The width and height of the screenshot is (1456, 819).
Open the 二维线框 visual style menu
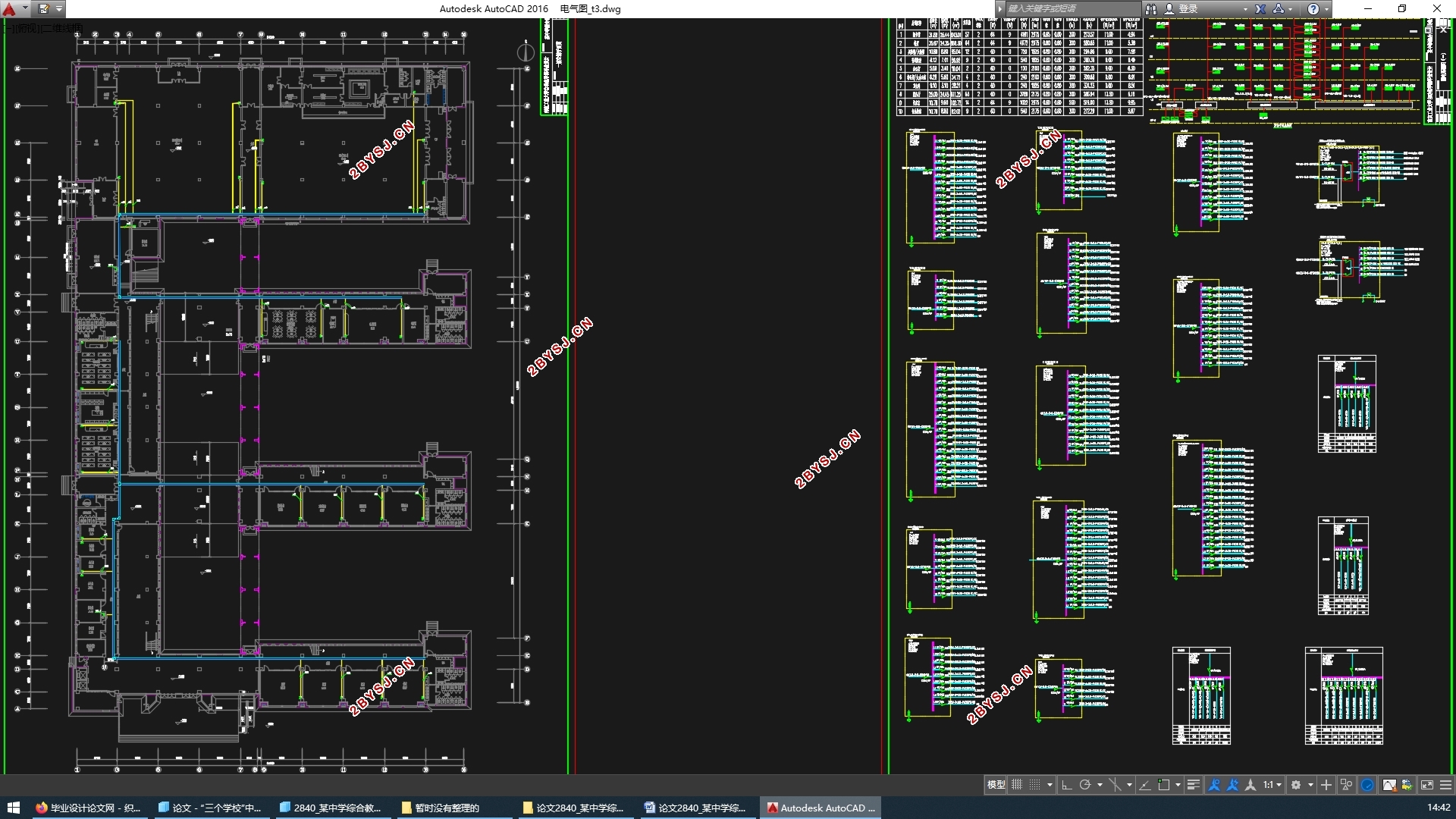point(61,28)
